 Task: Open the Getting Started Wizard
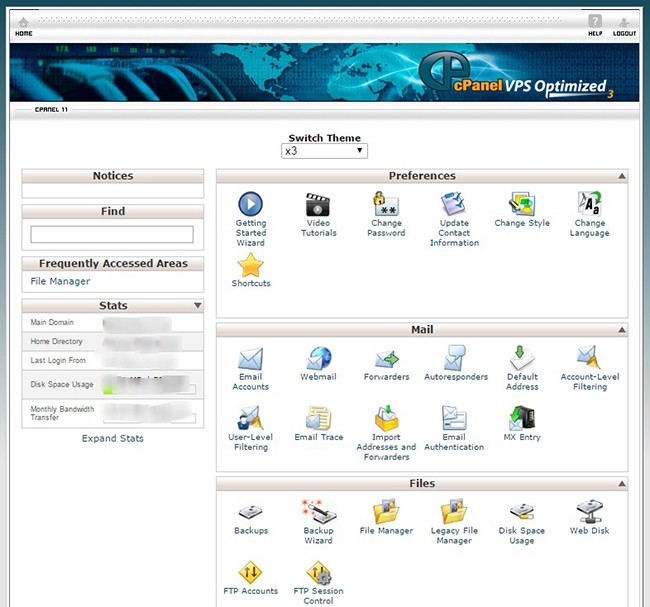[x=250, y=219]
